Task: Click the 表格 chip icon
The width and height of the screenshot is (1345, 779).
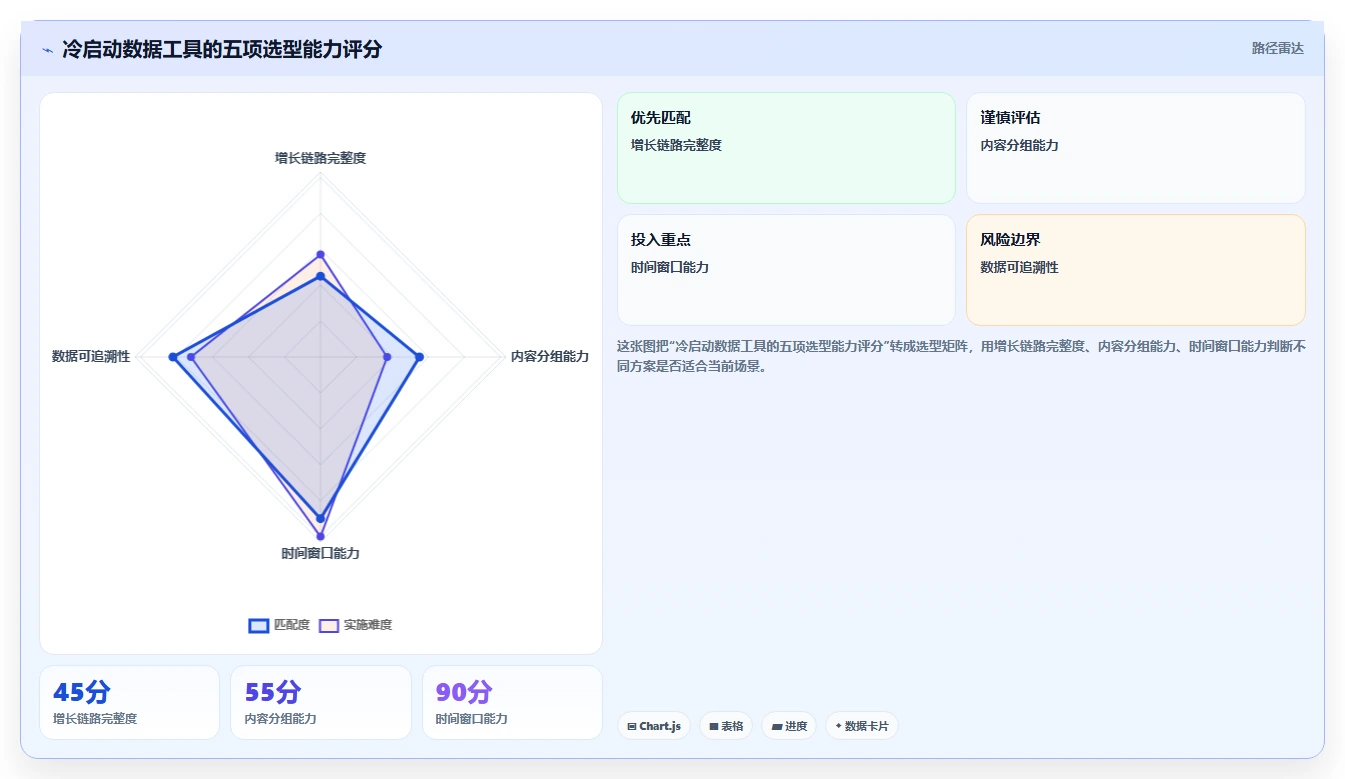Action: click(714, 726)
